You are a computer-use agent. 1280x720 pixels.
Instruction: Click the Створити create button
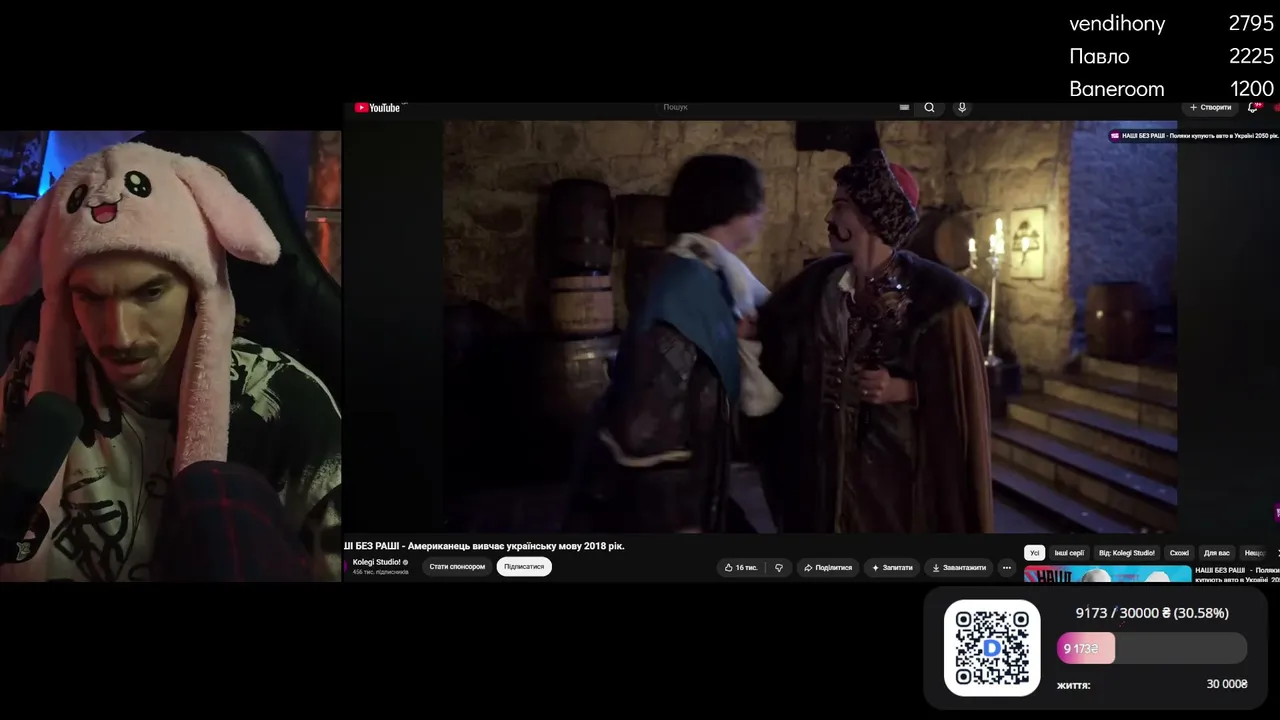click(x=1210, y=108)
